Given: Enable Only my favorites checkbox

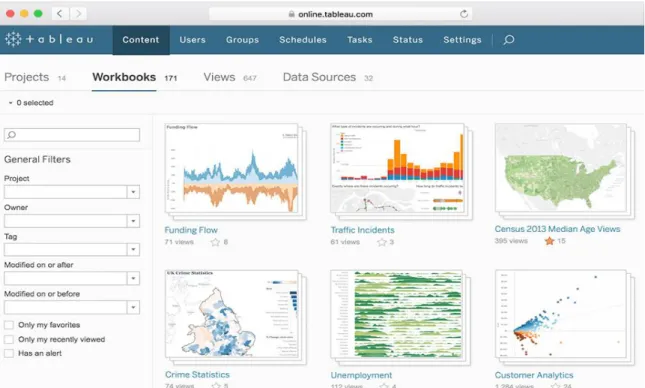Looking at the screenshot, I should [x=9, y=325].
